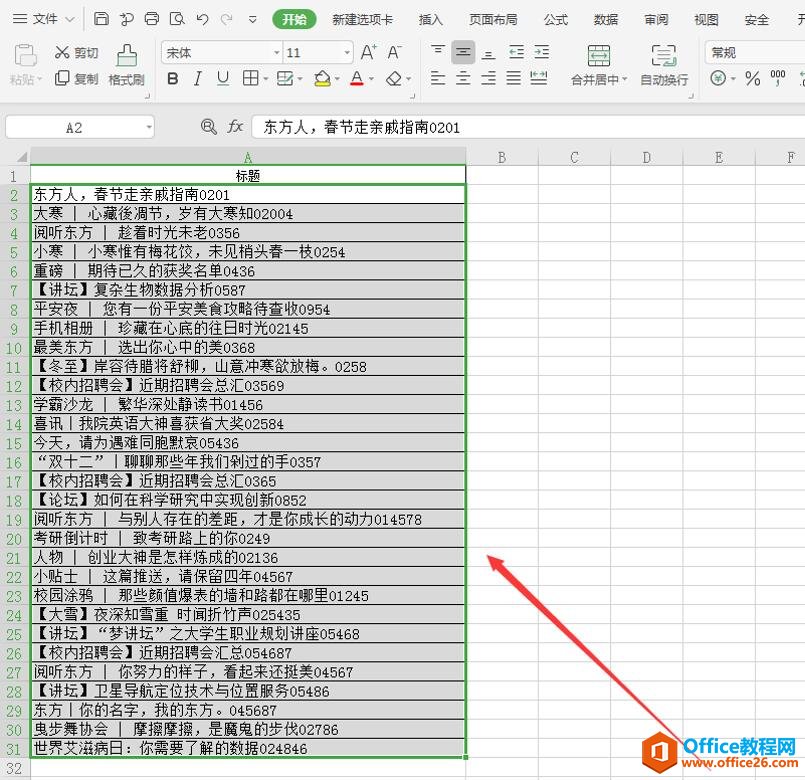
Task: Select cell containing 重磅｜期待已久的获奖名单0436
Action: 248,271
